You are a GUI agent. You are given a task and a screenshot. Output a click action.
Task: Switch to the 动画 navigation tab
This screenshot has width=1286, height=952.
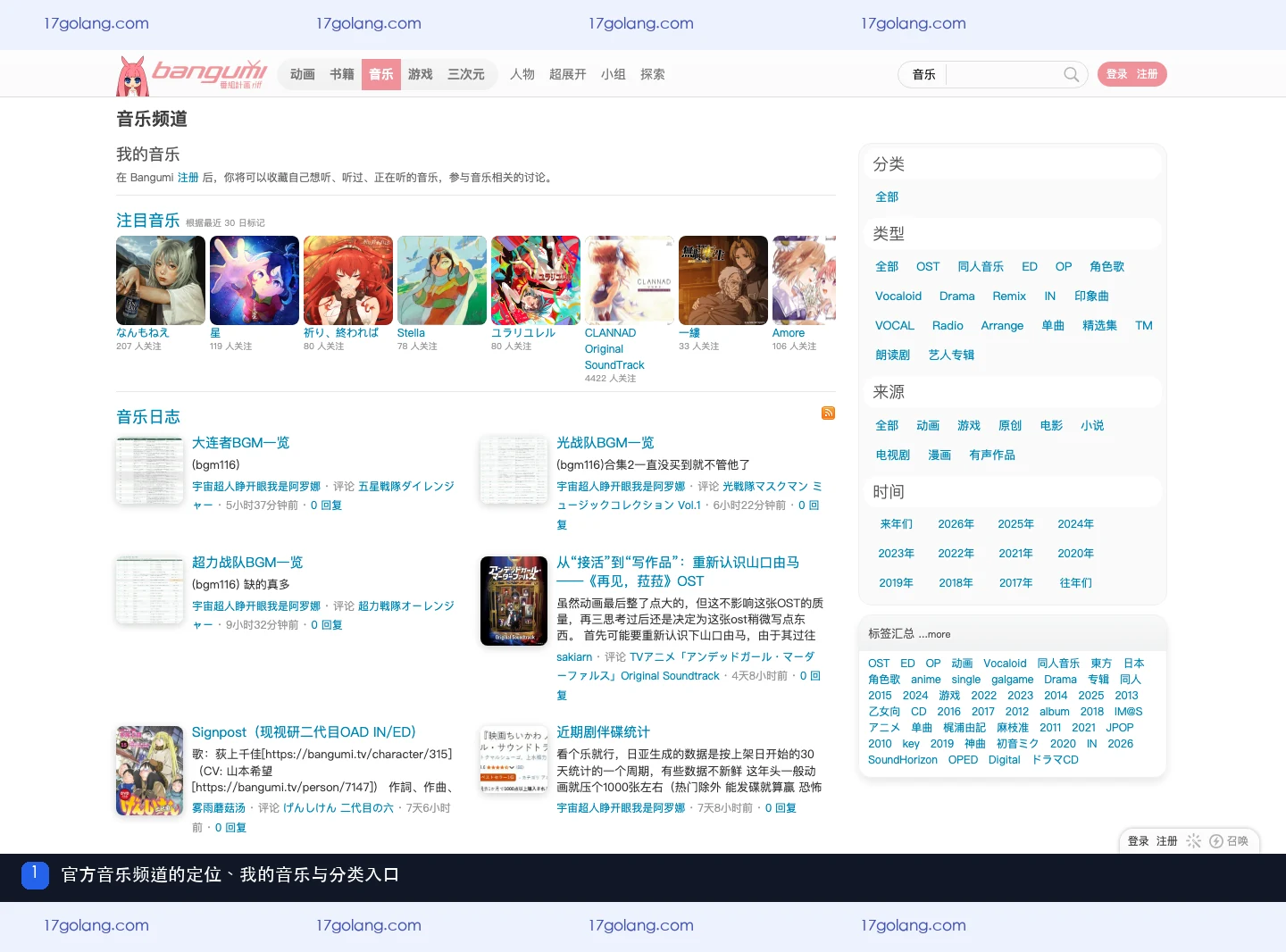tap(303, 74)
